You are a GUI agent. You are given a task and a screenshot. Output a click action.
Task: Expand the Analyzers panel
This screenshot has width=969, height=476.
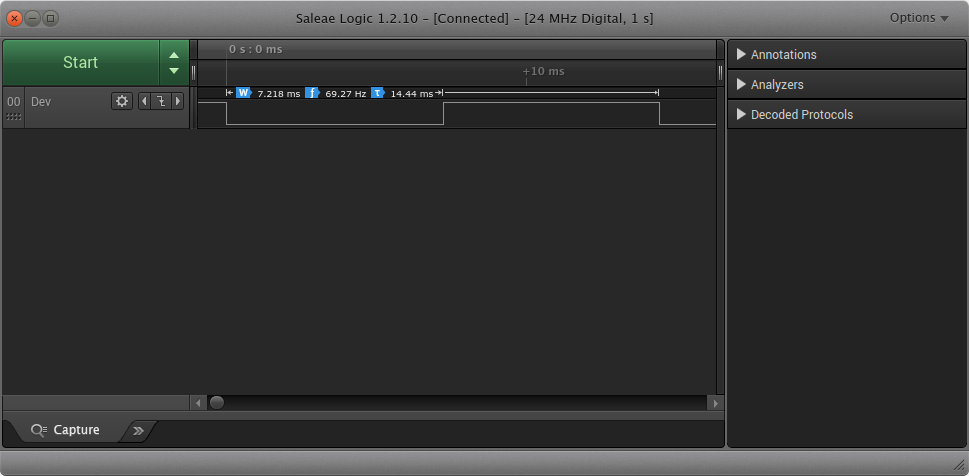click(847, 85)
